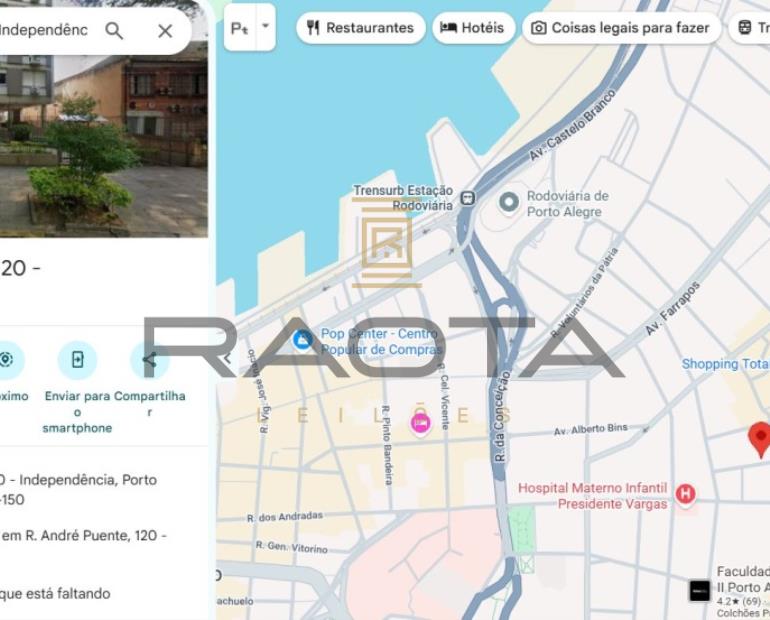Click the transit chip icon at top right
This screenshot has height=620, width=770.
tap(744, 28)
